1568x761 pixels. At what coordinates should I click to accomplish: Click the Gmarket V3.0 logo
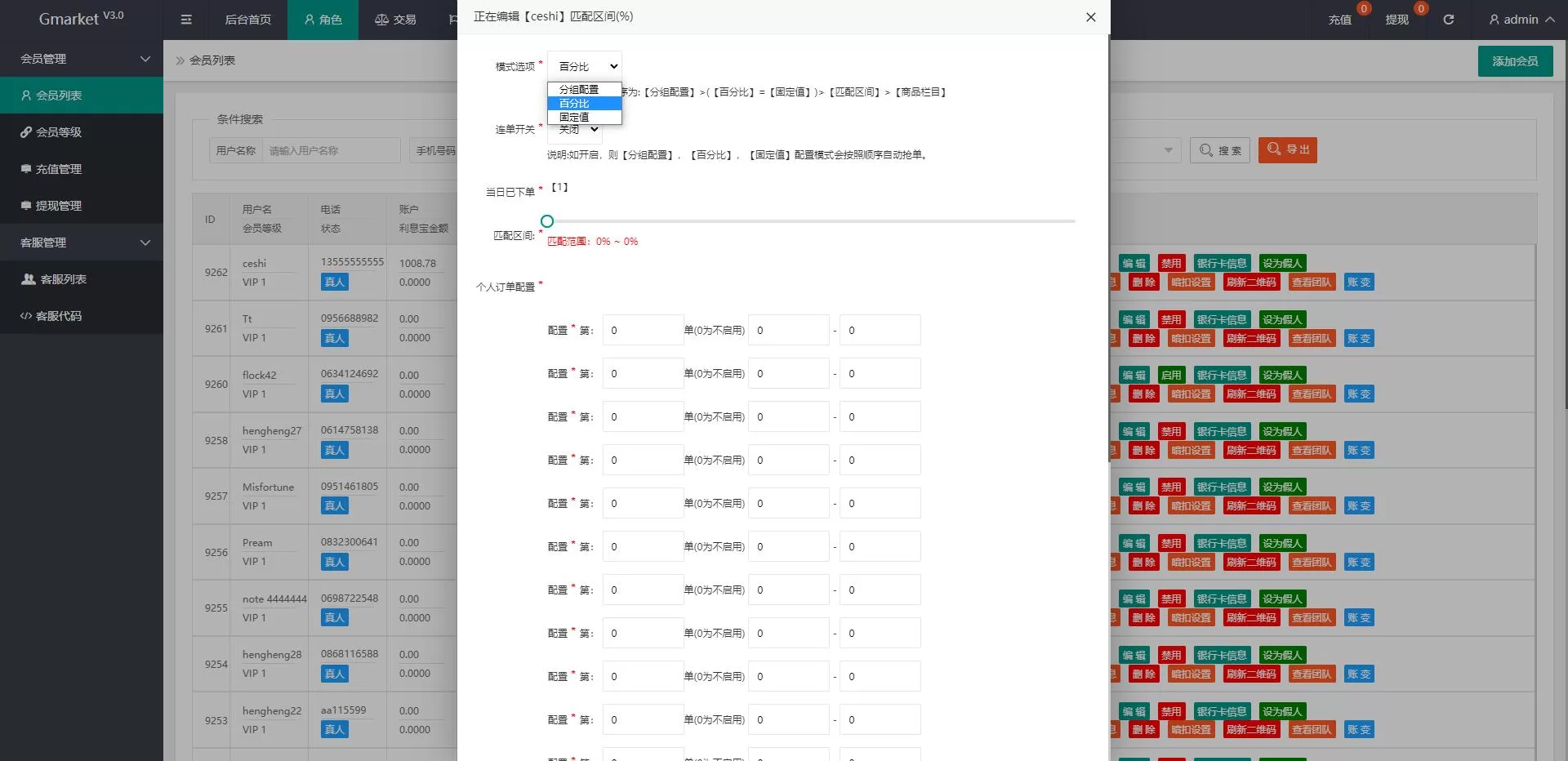click(82, 18)
